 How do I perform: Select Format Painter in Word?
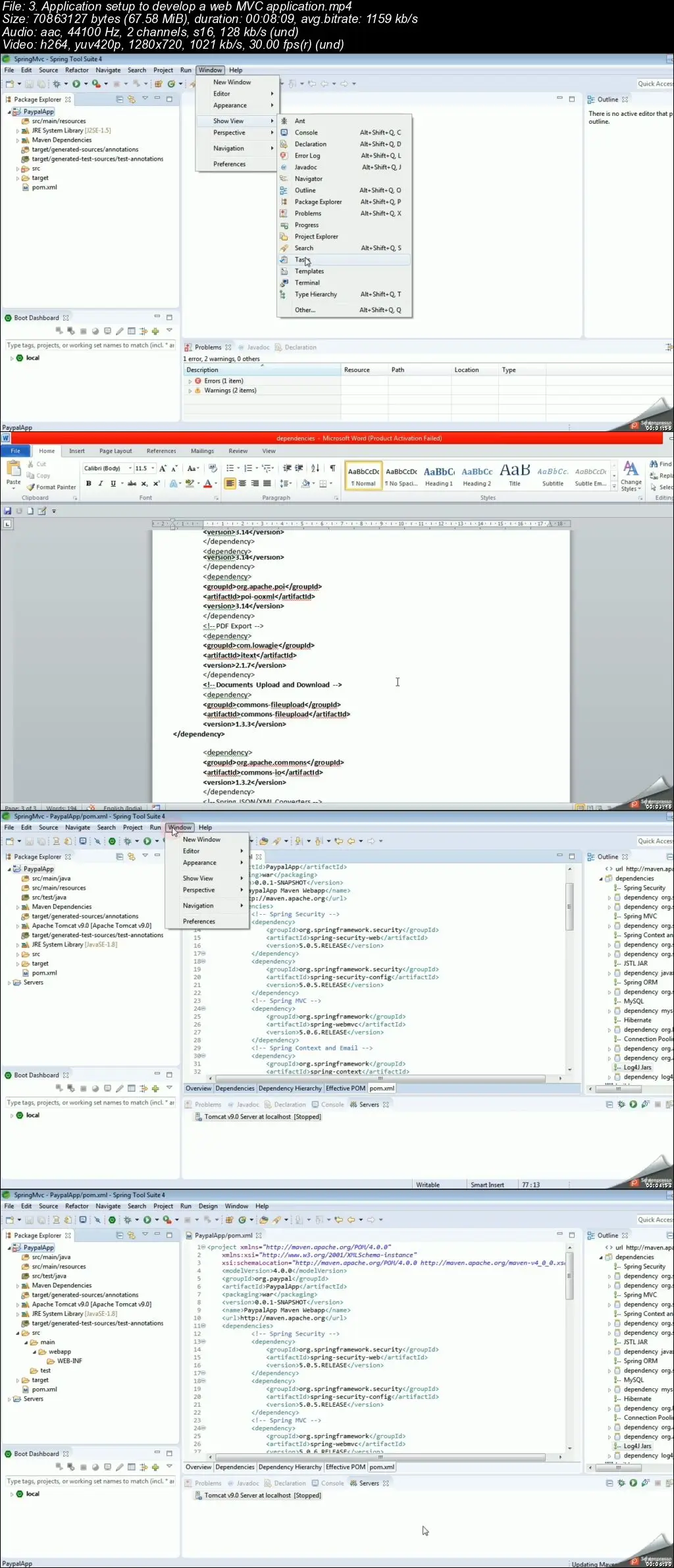pyautogui.click(x=51, y=487)
